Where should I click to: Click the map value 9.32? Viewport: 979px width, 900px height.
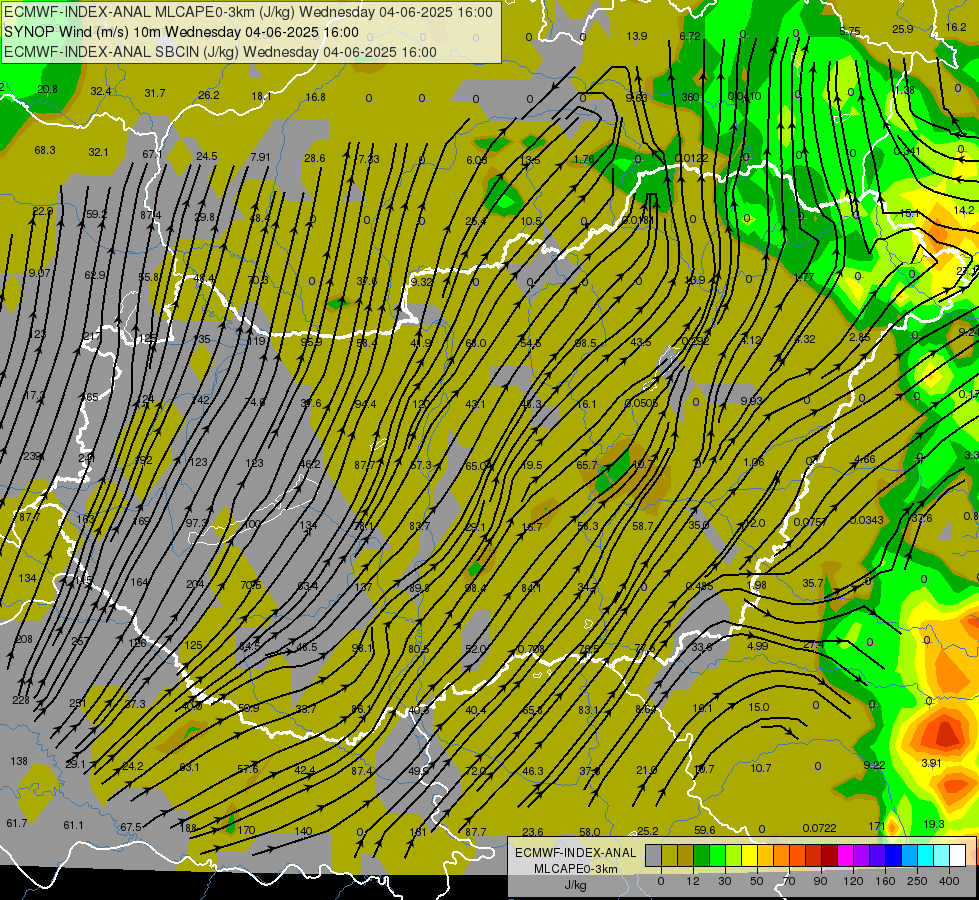pos(421,282)
